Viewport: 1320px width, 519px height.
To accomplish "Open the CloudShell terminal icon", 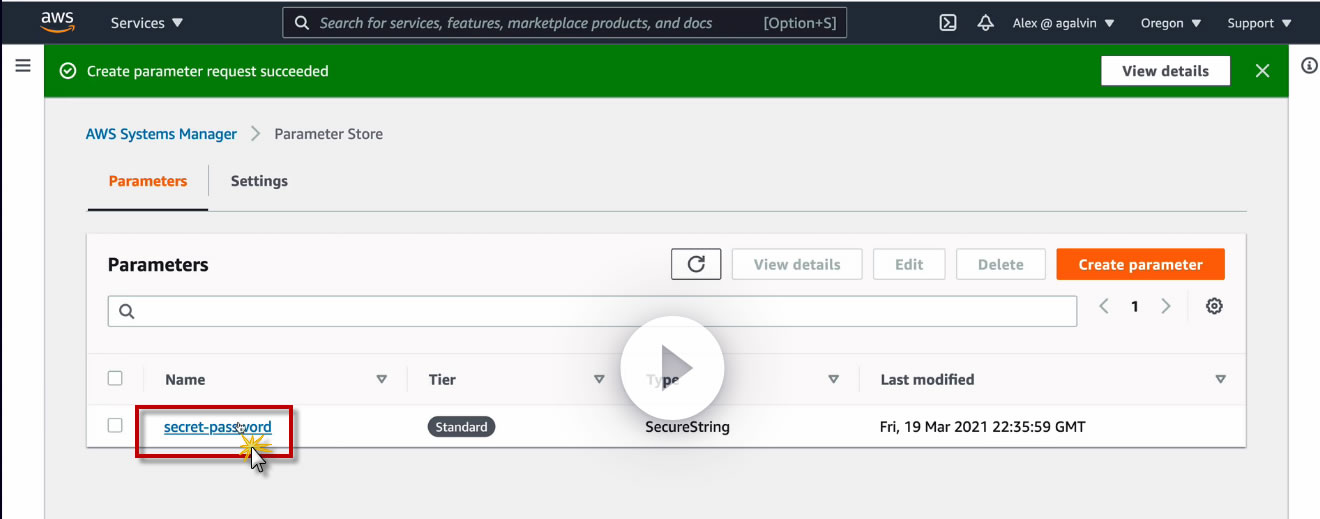I will 948,22.
